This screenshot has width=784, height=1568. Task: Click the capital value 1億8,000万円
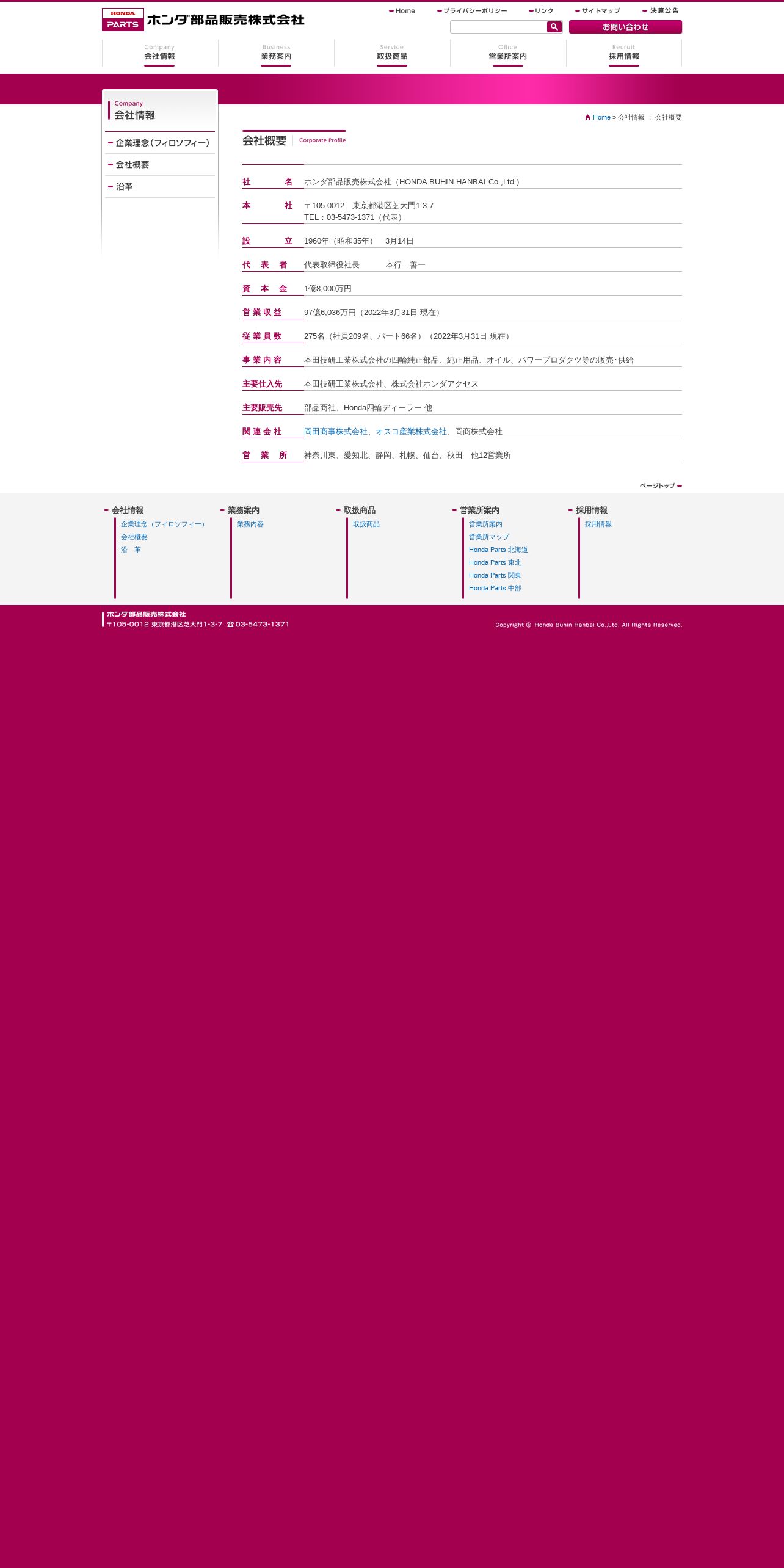coord(328,289)
